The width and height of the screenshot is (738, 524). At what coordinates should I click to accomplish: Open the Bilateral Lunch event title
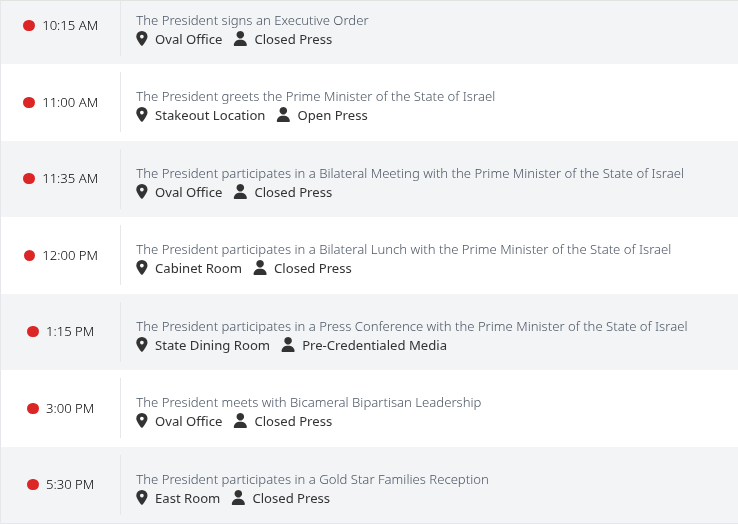pyautogui.click(x=403, y=250)
